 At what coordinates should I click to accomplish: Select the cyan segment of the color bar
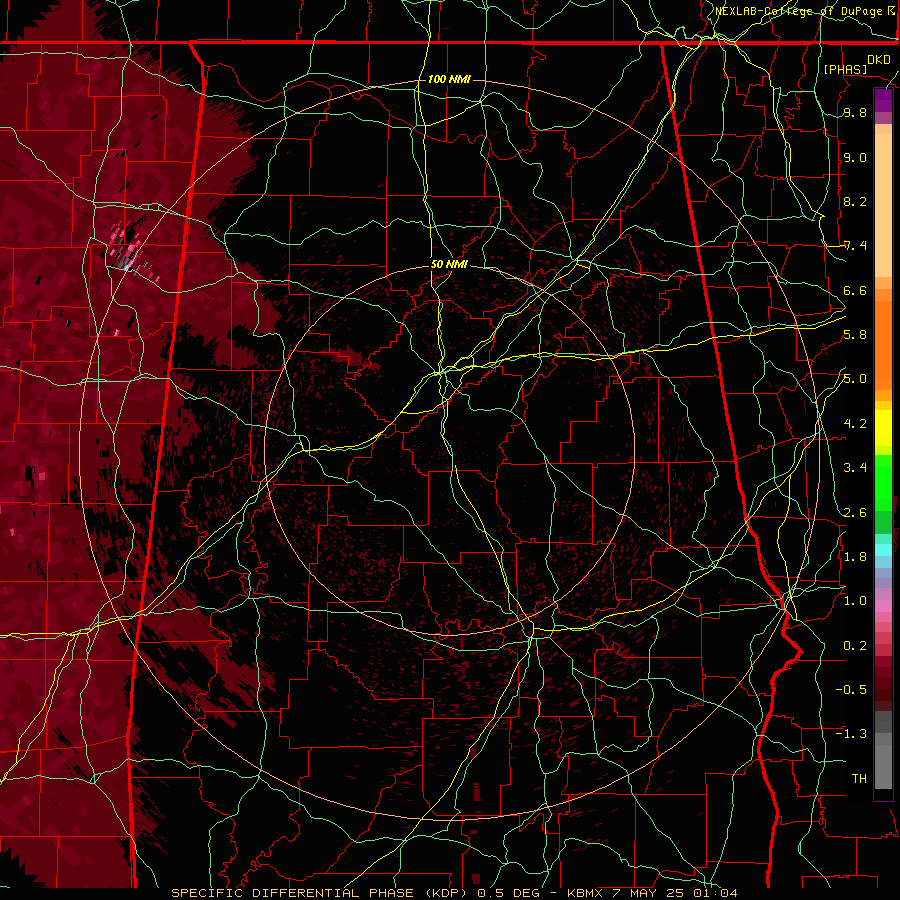[x=883, y=550]
